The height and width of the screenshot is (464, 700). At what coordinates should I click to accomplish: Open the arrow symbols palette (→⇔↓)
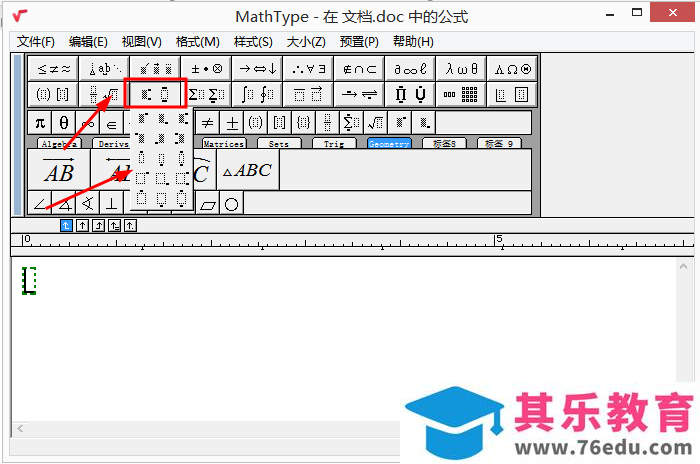click(x=257, y=68)
